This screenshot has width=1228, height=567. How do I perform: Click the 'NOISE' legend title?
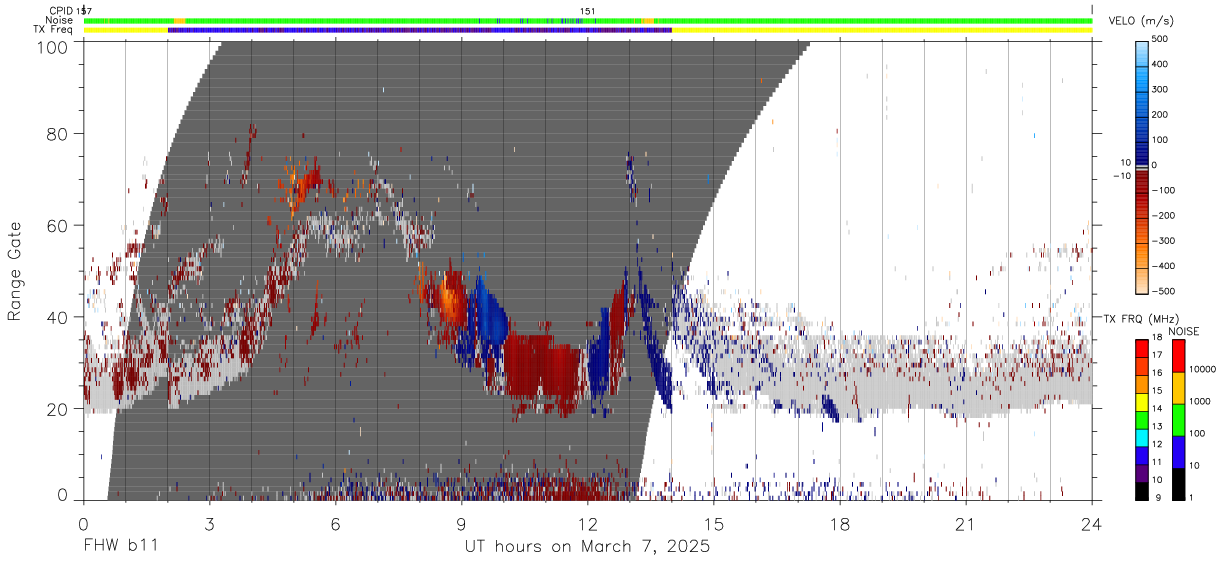click(1182, 331)
